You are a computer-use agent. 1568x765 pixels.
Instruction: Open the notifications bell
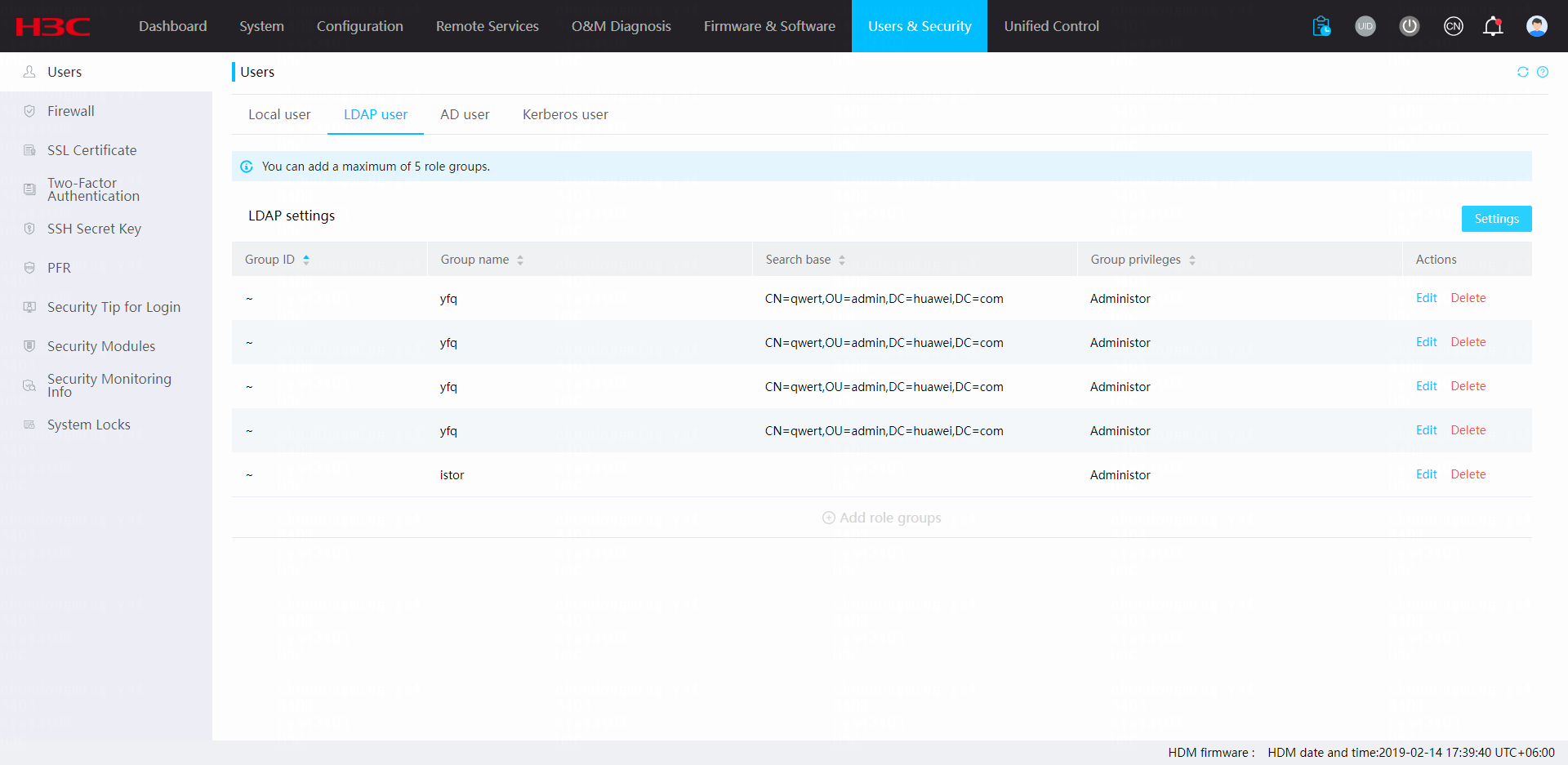tap(1493, 26)
